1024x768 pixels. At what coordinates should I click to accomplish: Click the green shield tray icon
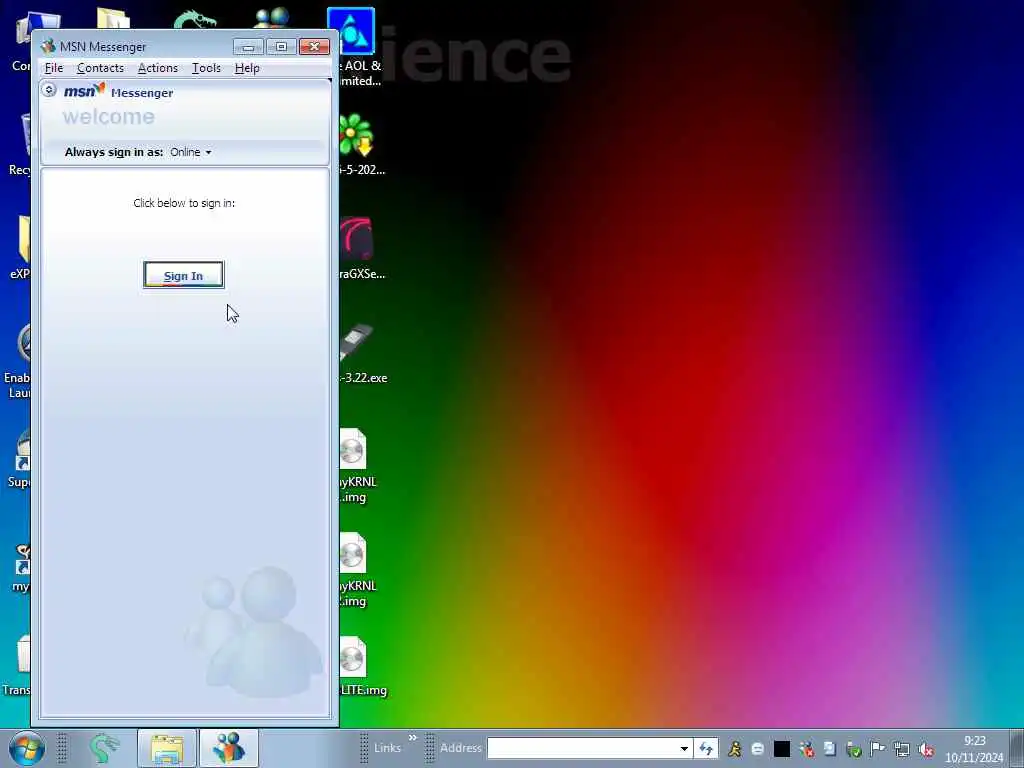tap(854, 749)
